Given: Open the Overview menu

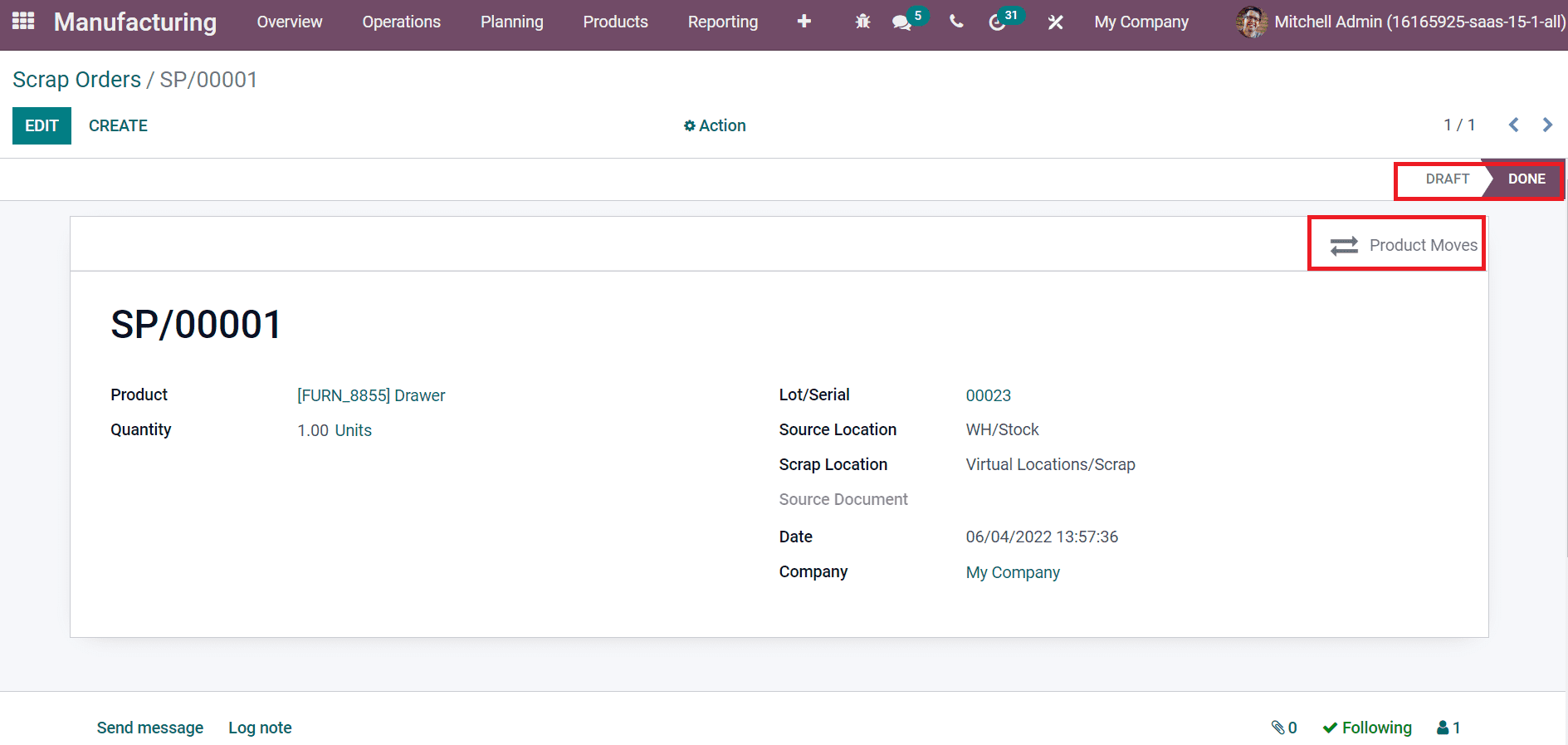Looking at the screenshot, I should tap(290, 22).
